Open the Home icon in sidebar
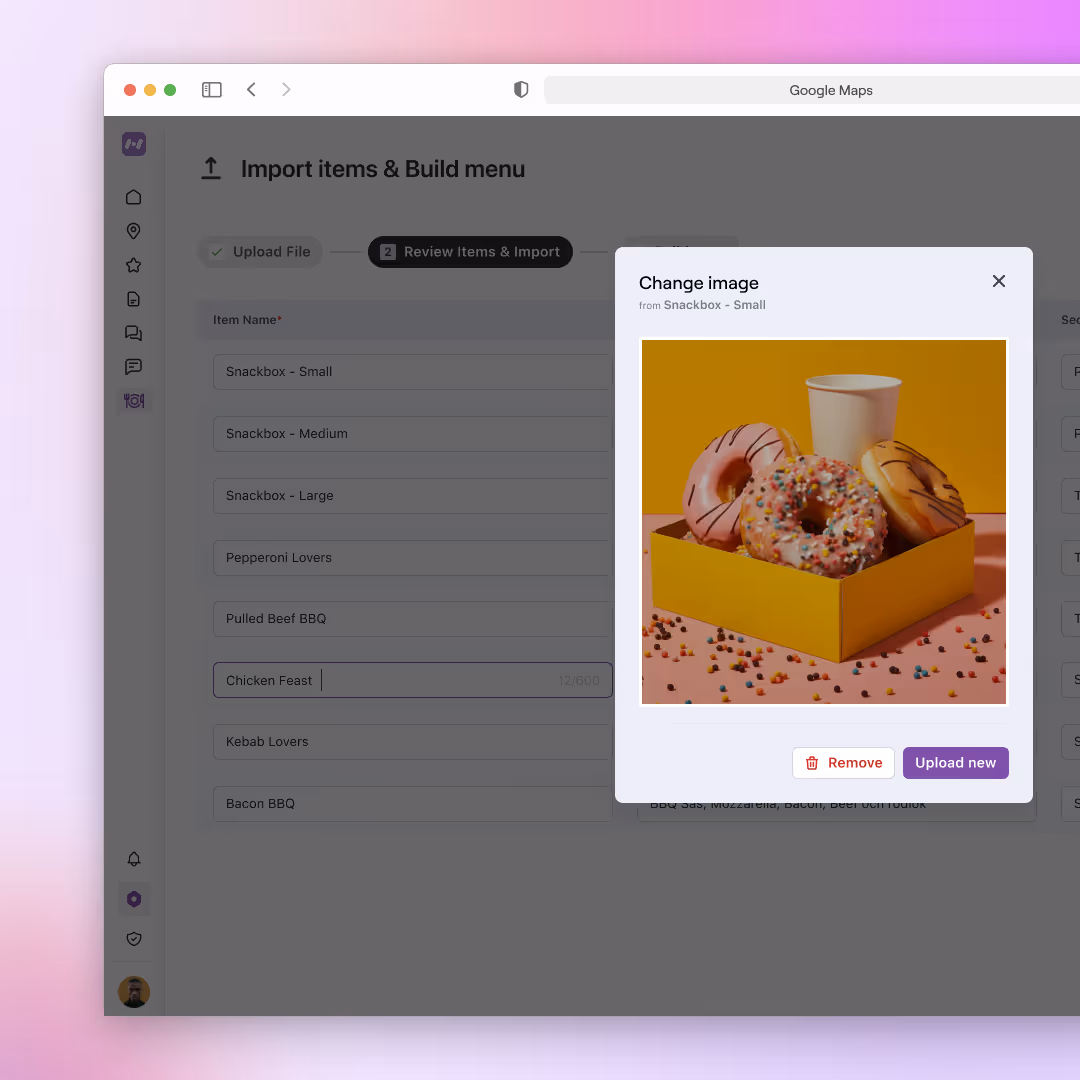This screenshot has height=1080, width=1080. tap(134, 198)
